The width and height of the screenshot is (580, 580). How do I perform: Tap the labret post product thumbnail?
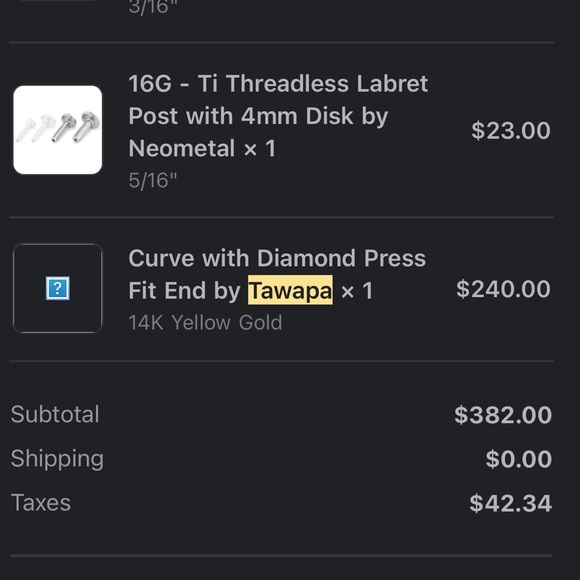[58, 130]
